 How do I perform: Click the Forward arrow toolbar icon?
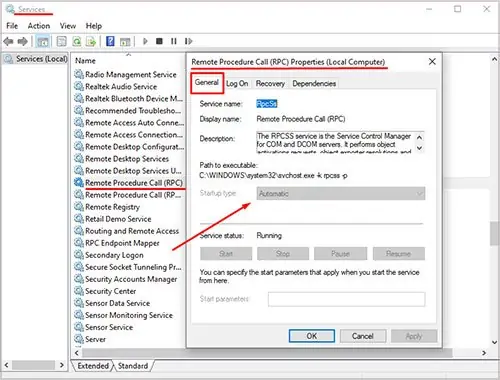pyautogui.click(x=22, y=41)
